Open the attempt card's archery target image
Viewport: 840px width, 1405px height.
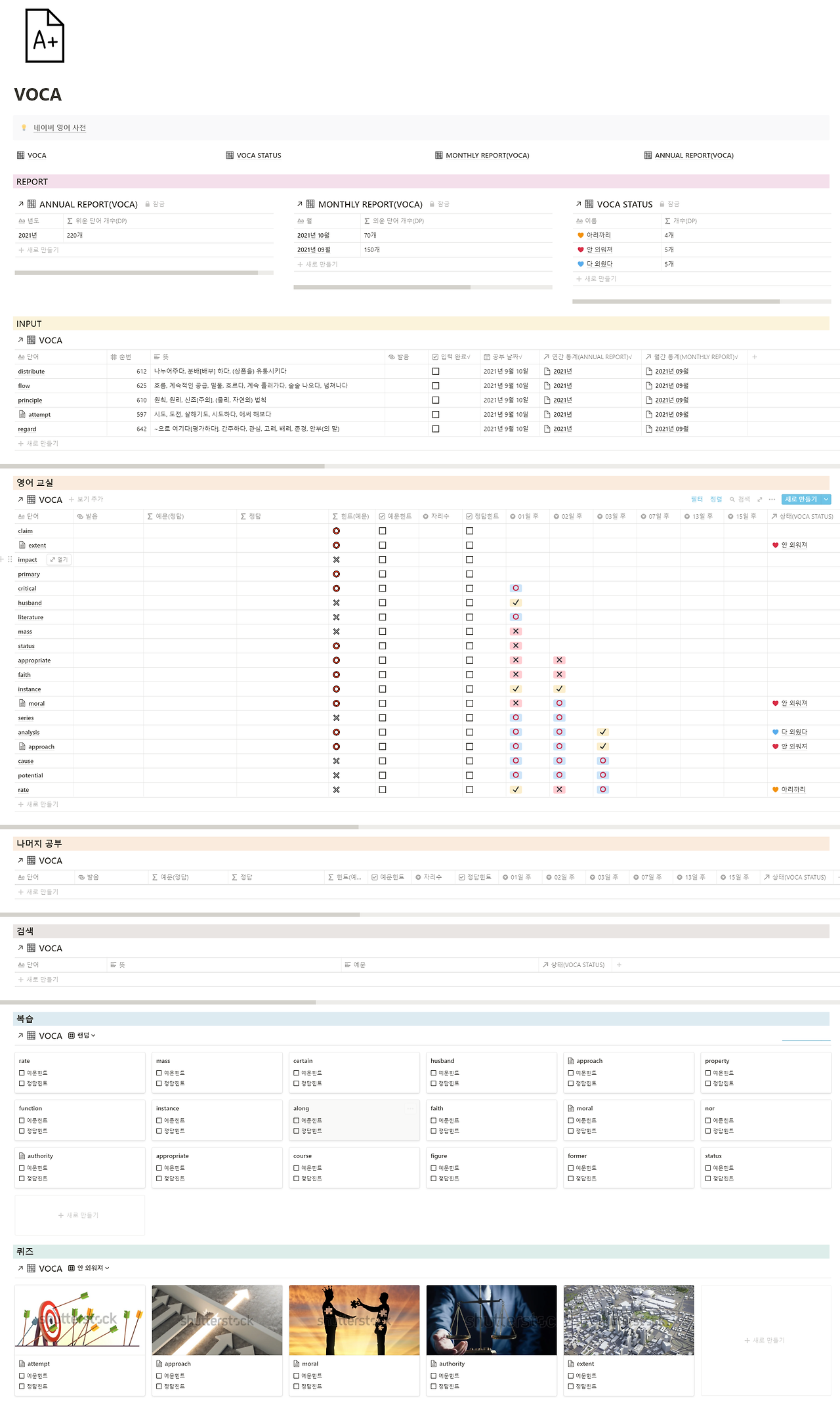pyautogui.click(x=80, y=1320)
